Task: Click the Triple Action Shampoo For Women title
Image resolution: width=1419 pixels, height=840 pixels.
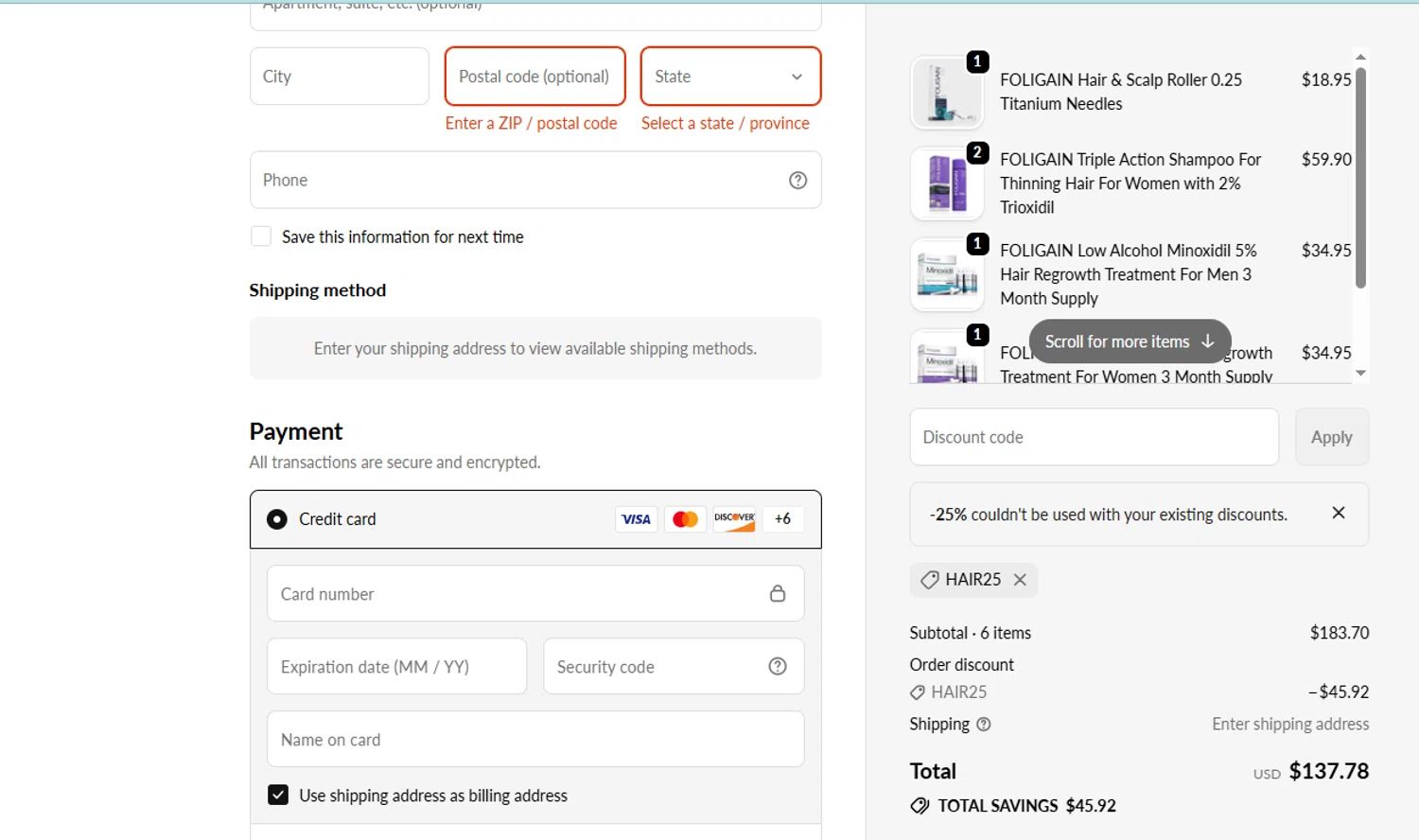Action: pyautogui.click(x=1130, y=184)
